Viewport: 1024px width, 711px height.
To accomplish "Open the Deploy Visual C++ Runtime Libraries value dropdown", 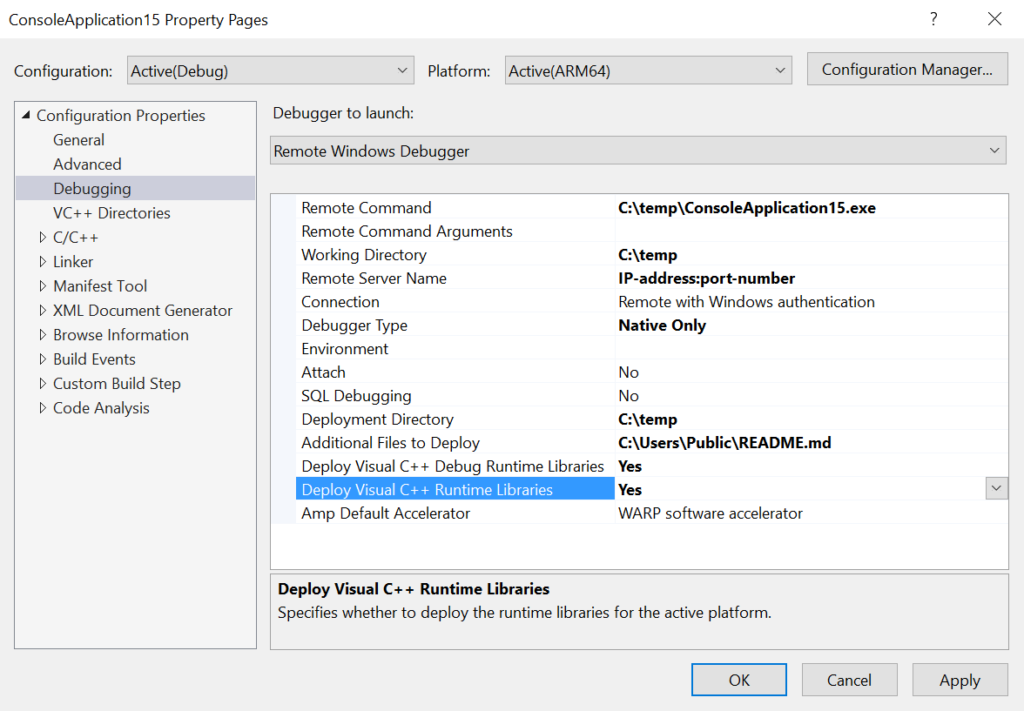I will pyautogui.click(x=996, y=488).
